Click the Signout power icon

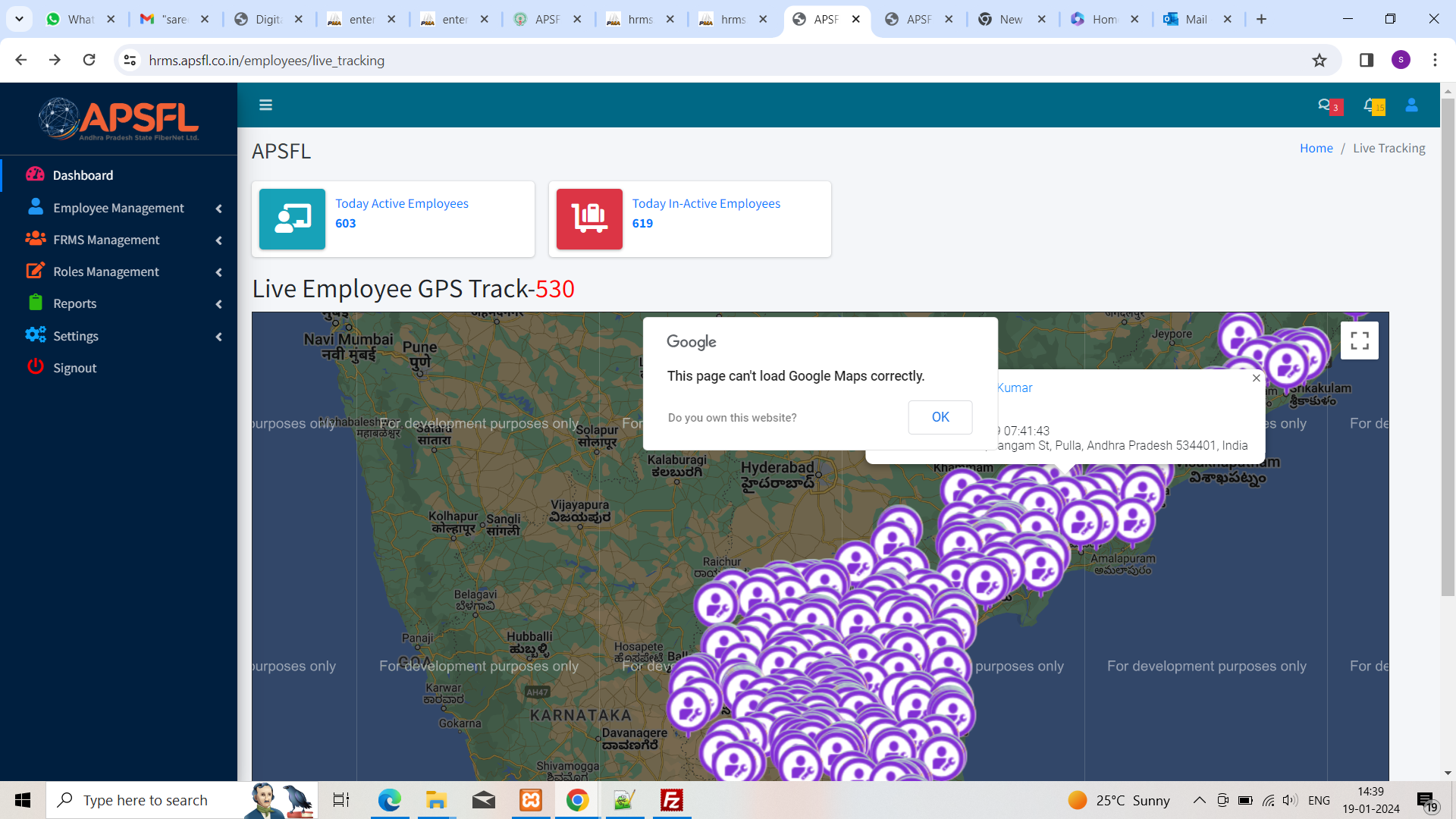[x=35, y=367]
